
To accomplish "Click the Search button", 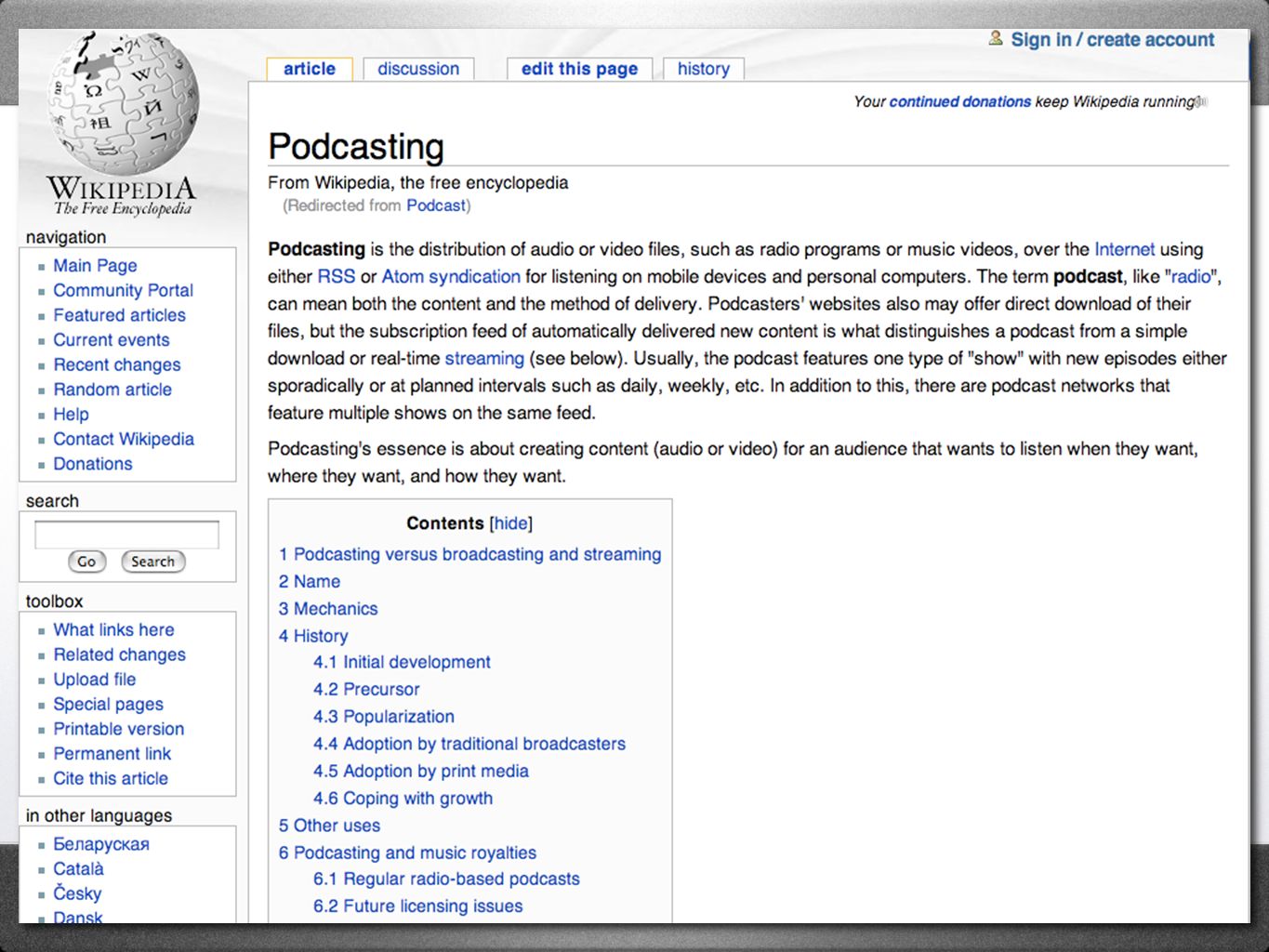I will (x=153, y=562).
